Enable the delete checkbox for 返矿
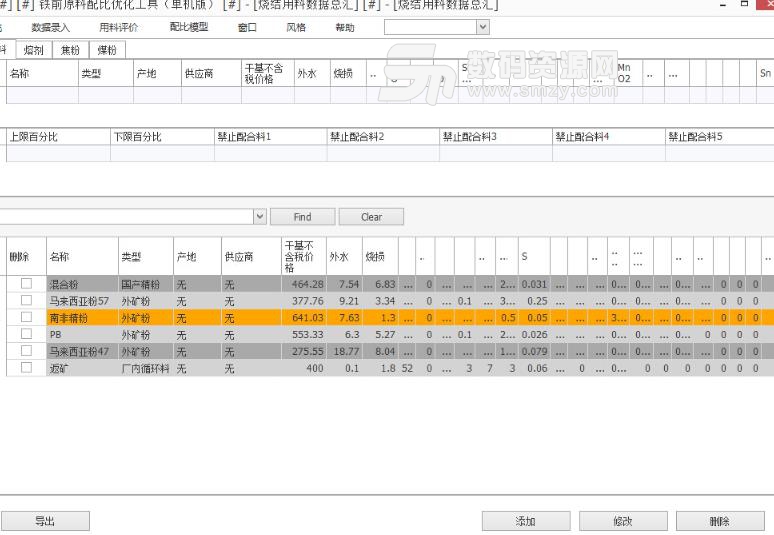Image resolution: width=774 pixels, height=535 pixels. [x=26, y=368]
